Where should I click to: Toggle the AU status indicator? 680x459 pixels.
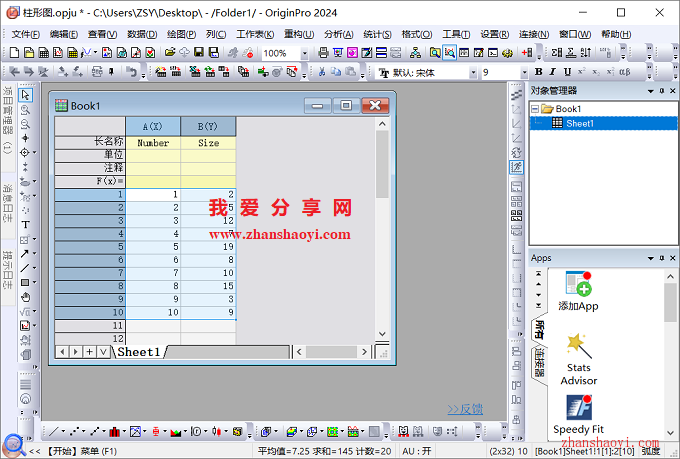(417, 451)
